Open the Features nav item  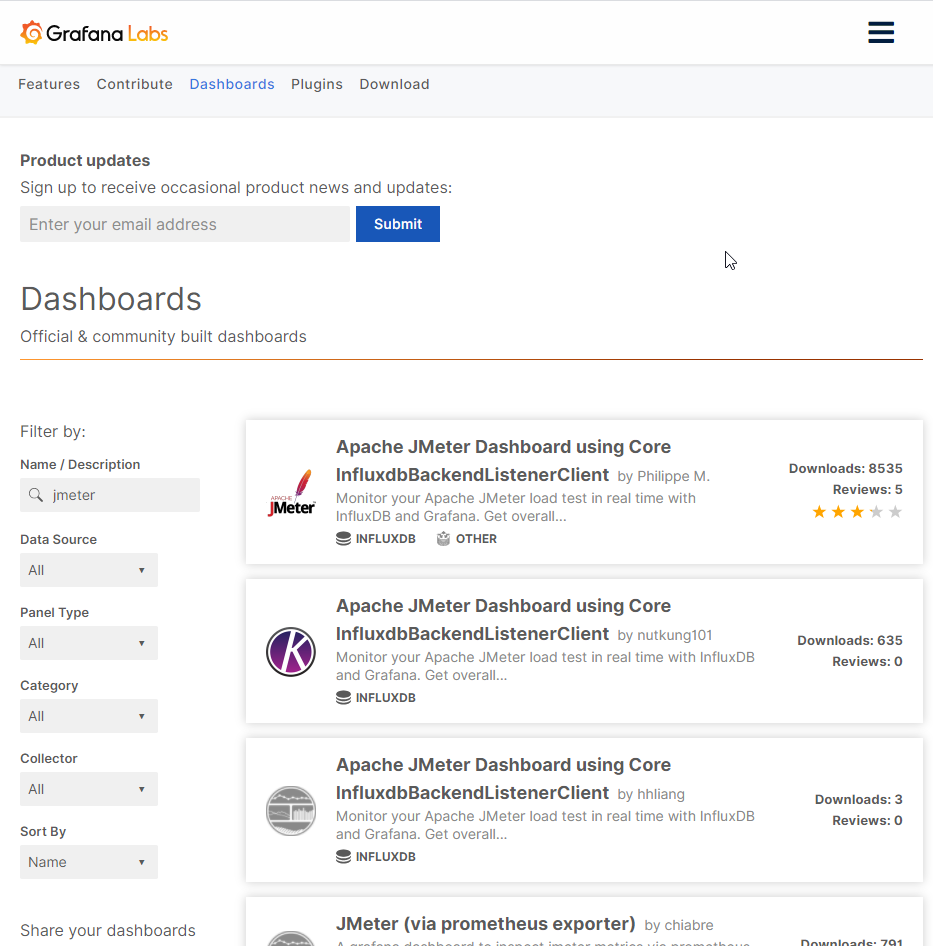click(49, 84)
